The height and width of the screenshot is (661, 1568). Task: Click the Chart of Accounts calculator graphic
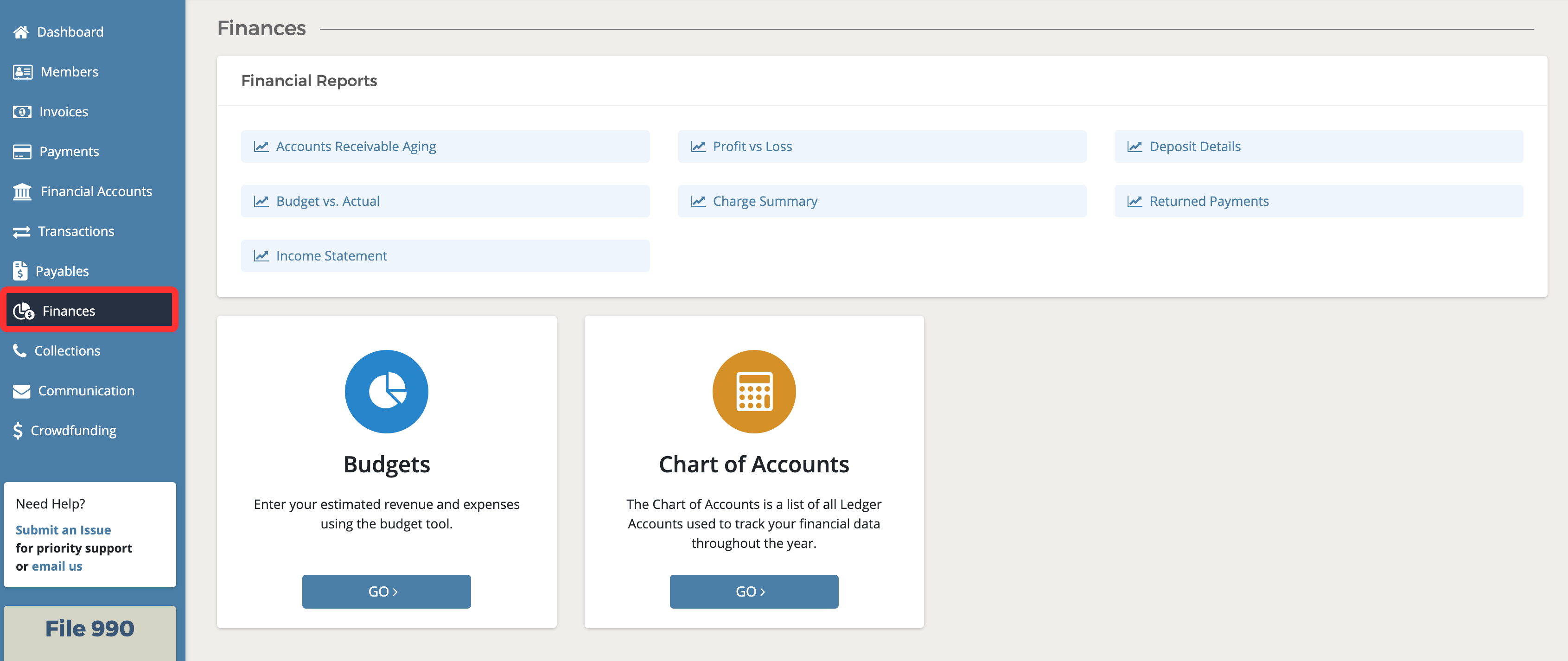[x=754, y=391]
